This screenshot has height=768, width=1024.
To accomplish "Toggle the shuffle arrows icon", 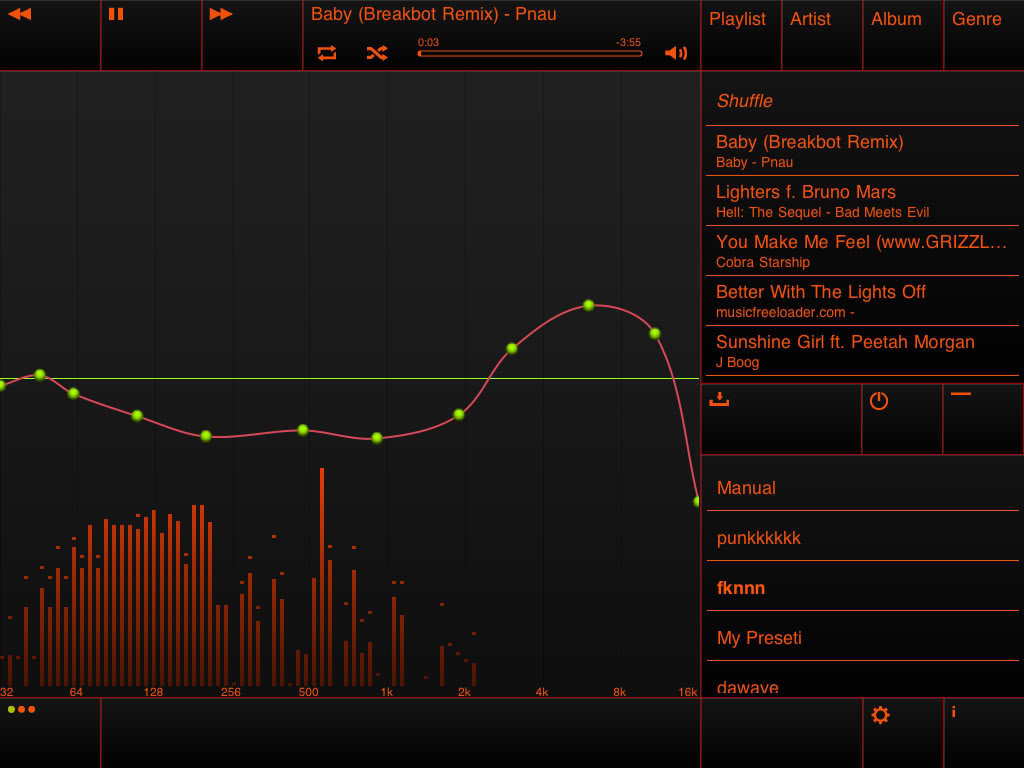I will point(377,53).
